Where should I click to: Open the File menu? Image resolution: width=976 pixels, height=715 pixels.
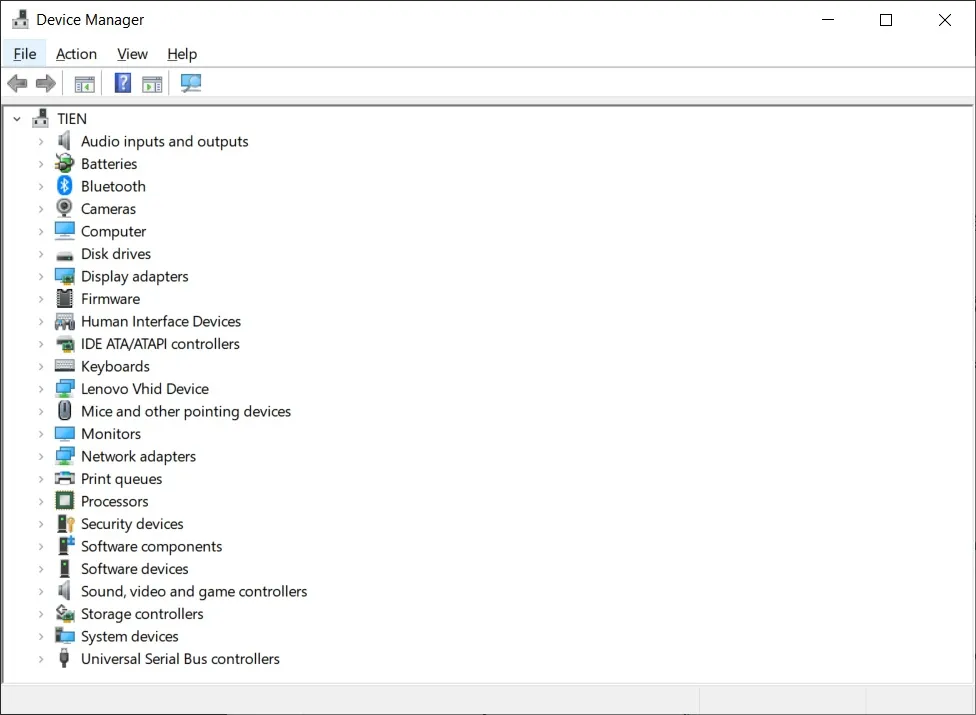(x=24, y=54)
